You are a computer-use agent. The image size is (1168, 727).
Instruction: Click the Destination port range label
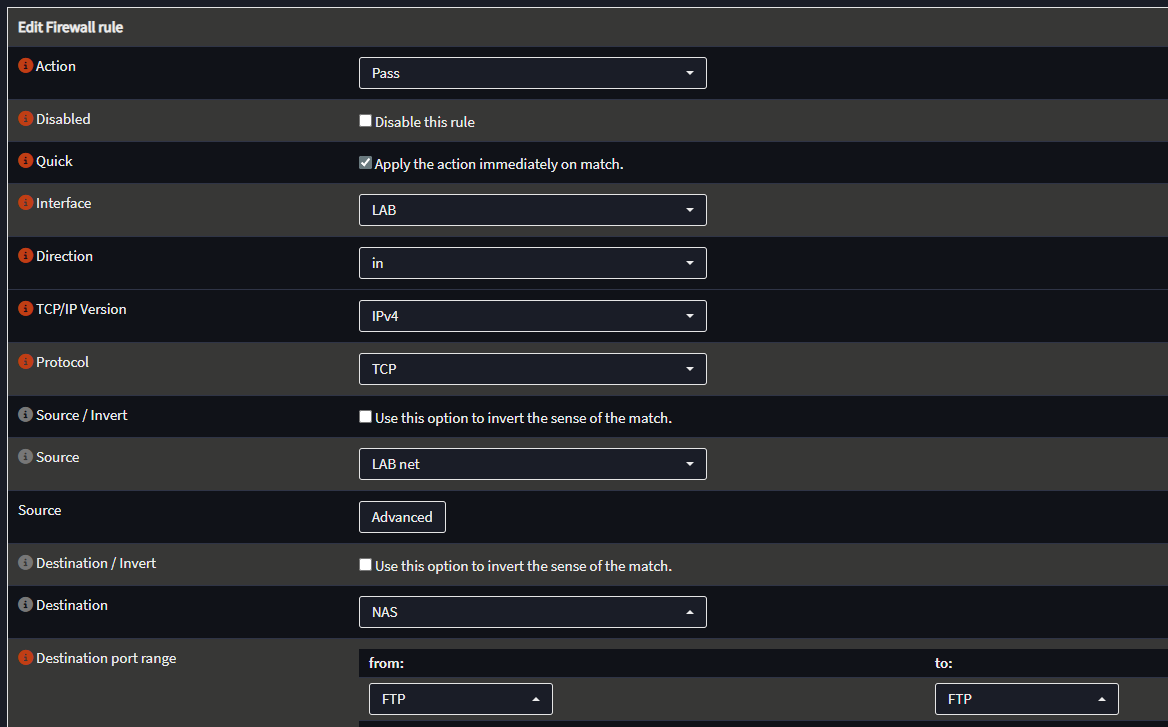(x=106, y=658)
